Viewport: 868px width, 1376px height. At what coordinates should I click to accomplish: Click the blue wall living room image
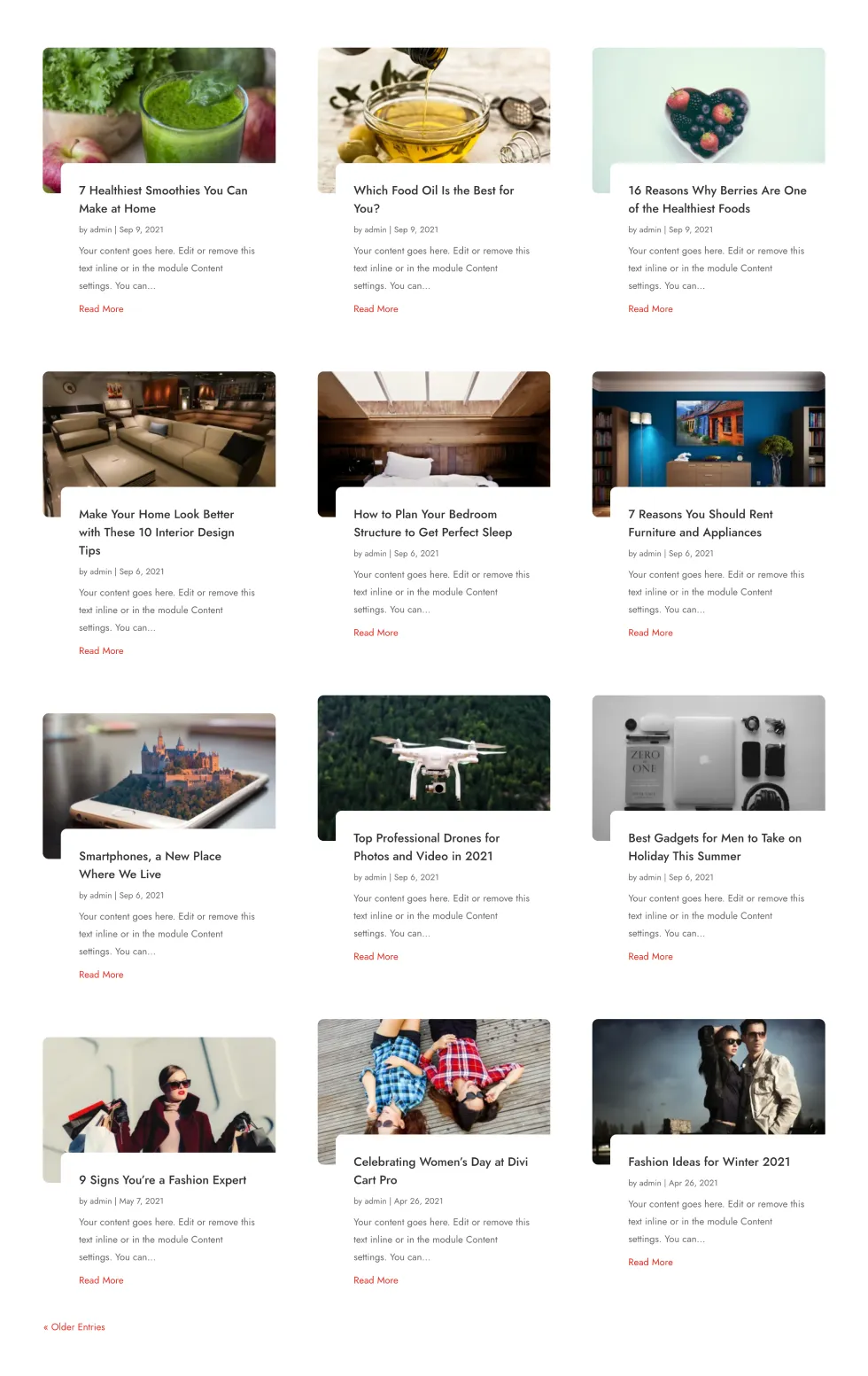pos(709,429)
